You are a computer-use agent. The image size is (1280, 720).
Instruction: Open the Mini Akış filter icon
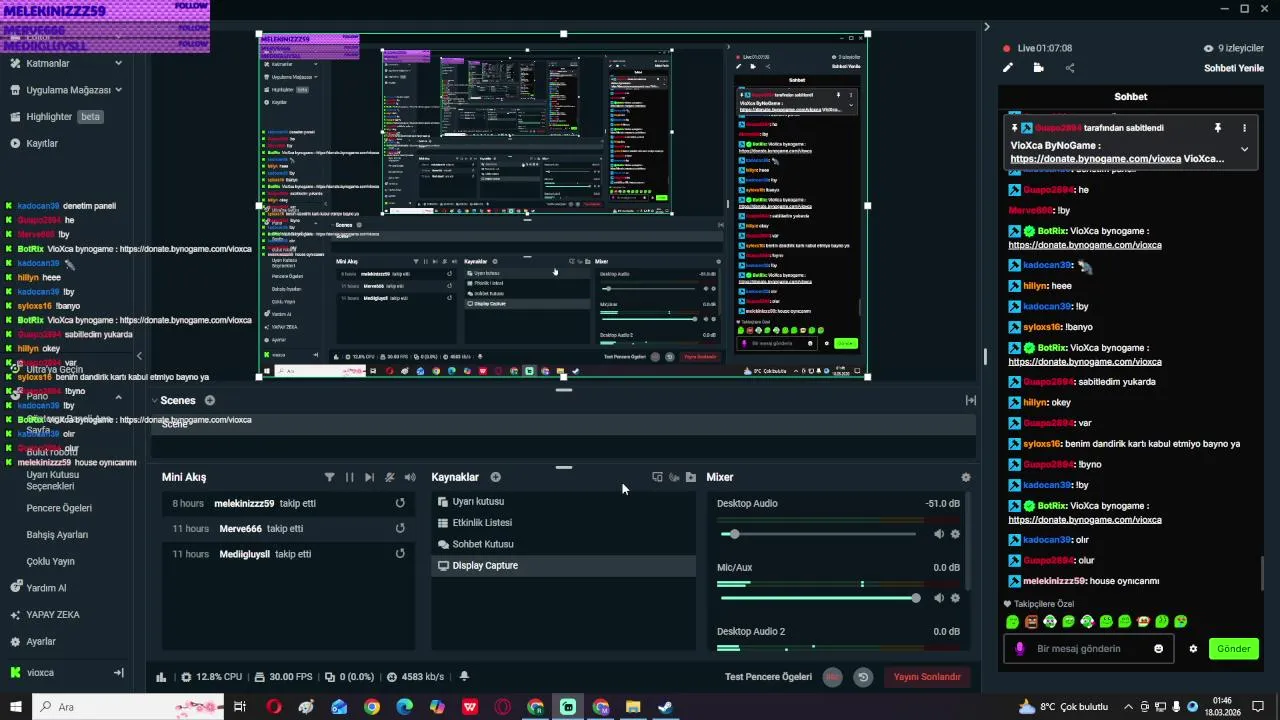click(329, 477)
